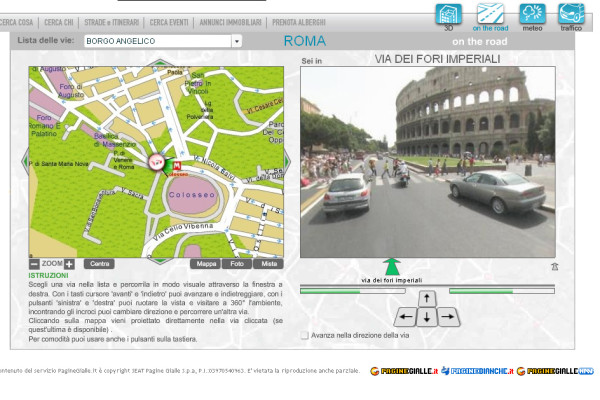
Task: Expand the Lista delle vie dropdown arrow
Action: [x=236, y=41]
